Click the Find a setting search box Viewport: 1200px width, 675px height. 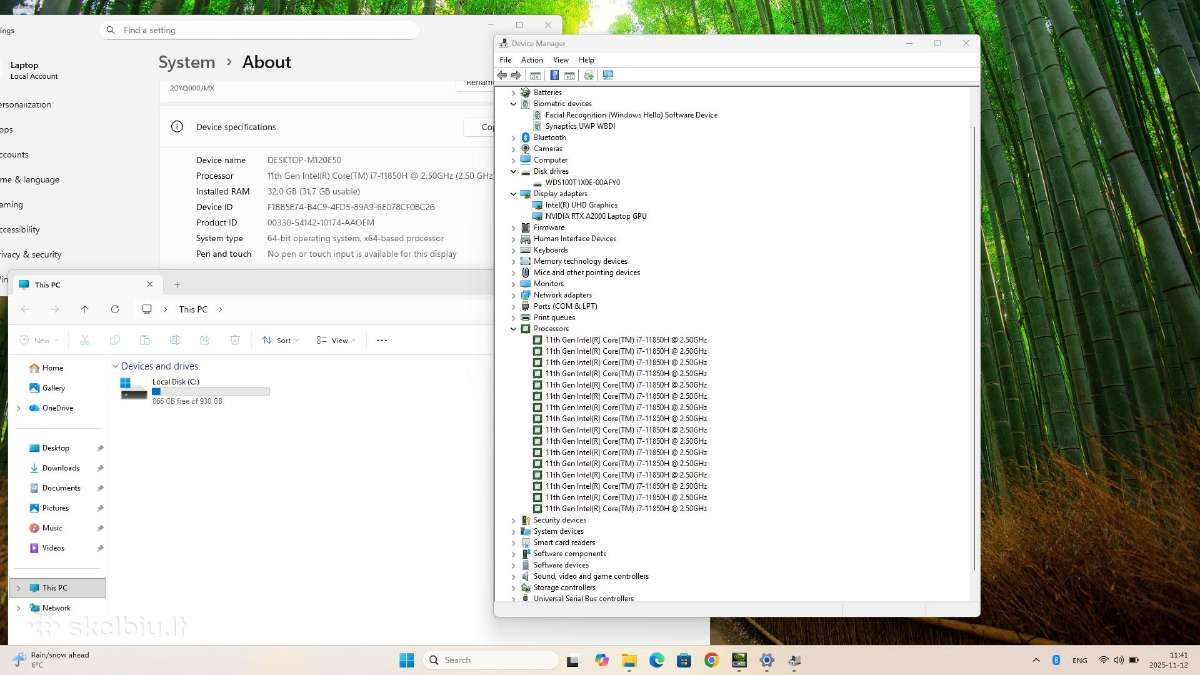coord(259,30)
